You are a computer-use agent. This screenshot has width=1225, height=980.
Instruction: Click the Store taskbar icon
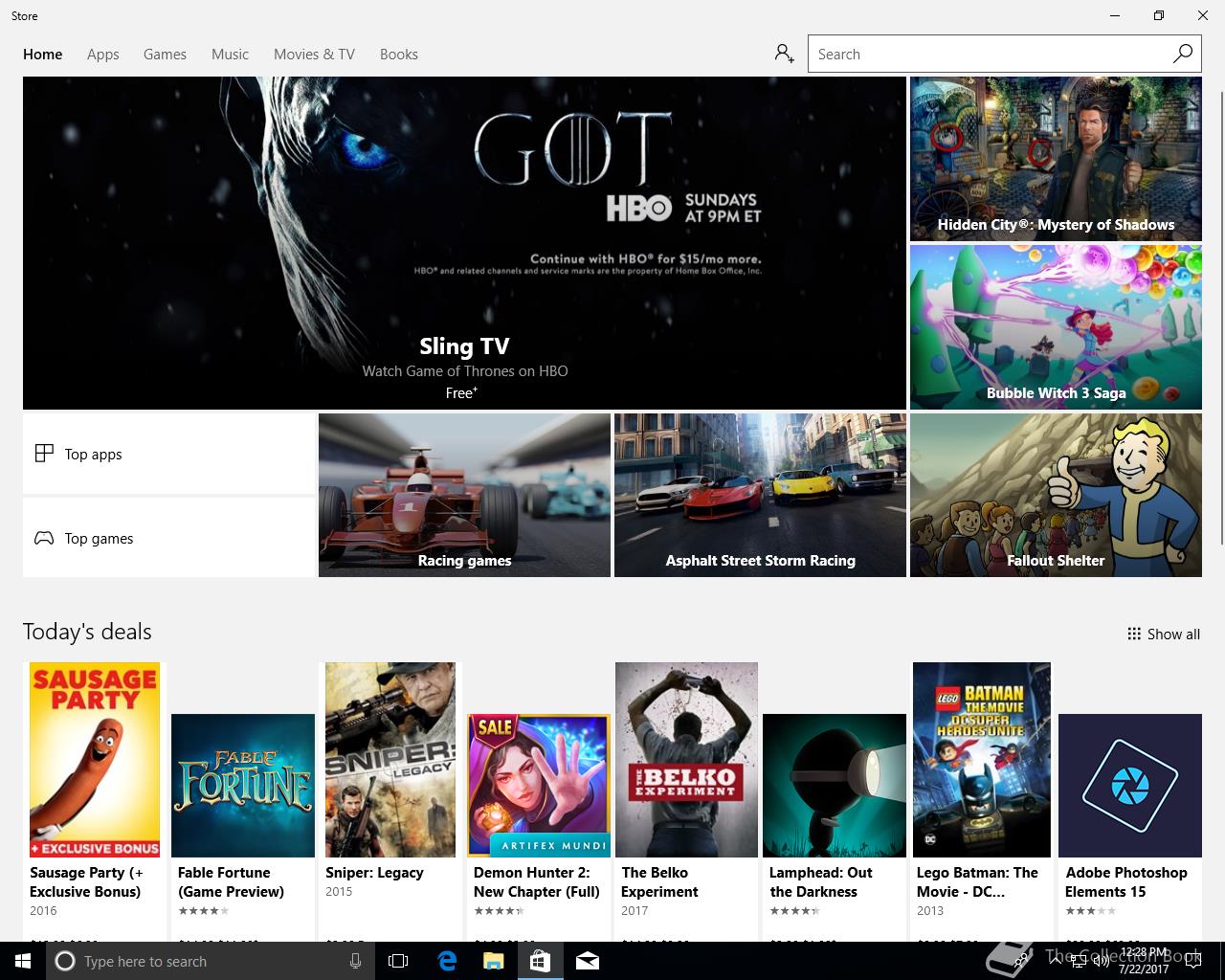click(540, 961)
